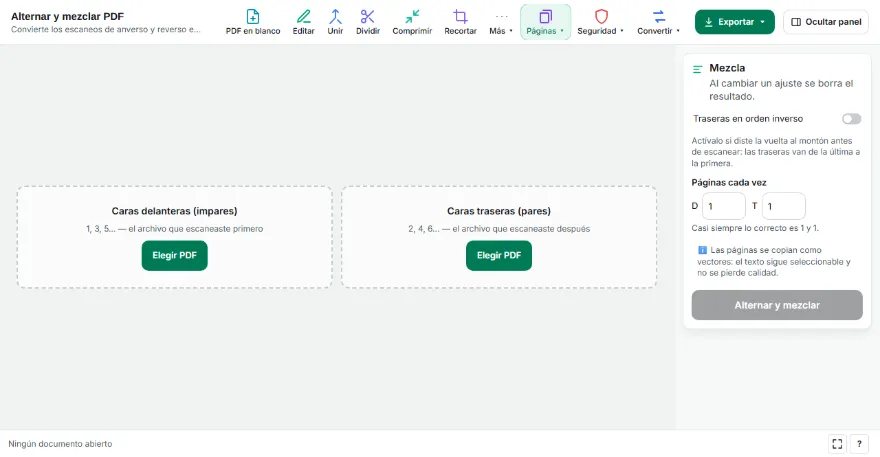Viewport: 880px width, 457px height.
Task: Click the 'Alternar y mezclar PDF' title
Action: pos(67,16)
